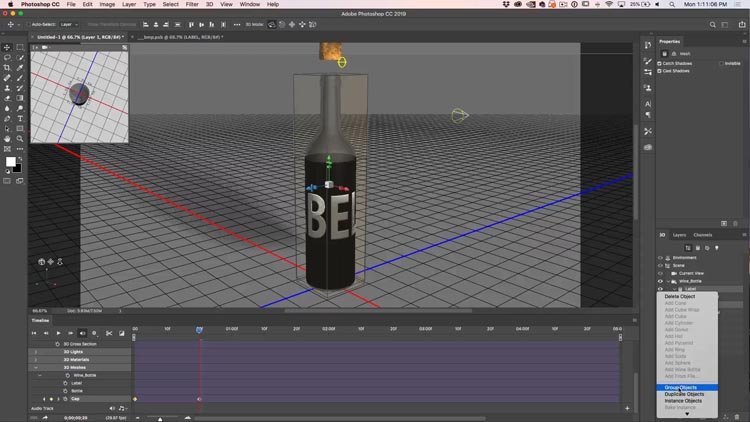Click the Roll 3D Object mode icon

click(282, 24)
